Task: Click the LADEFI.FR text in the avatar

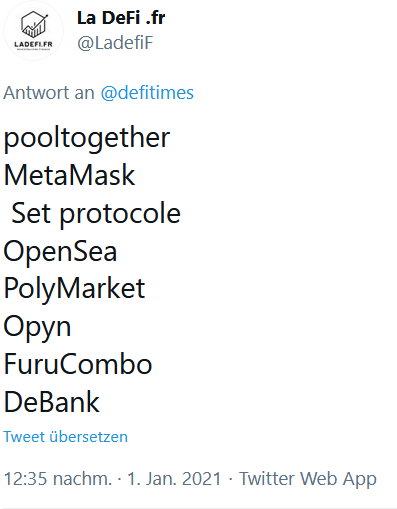Action: (x=33, y=44)
